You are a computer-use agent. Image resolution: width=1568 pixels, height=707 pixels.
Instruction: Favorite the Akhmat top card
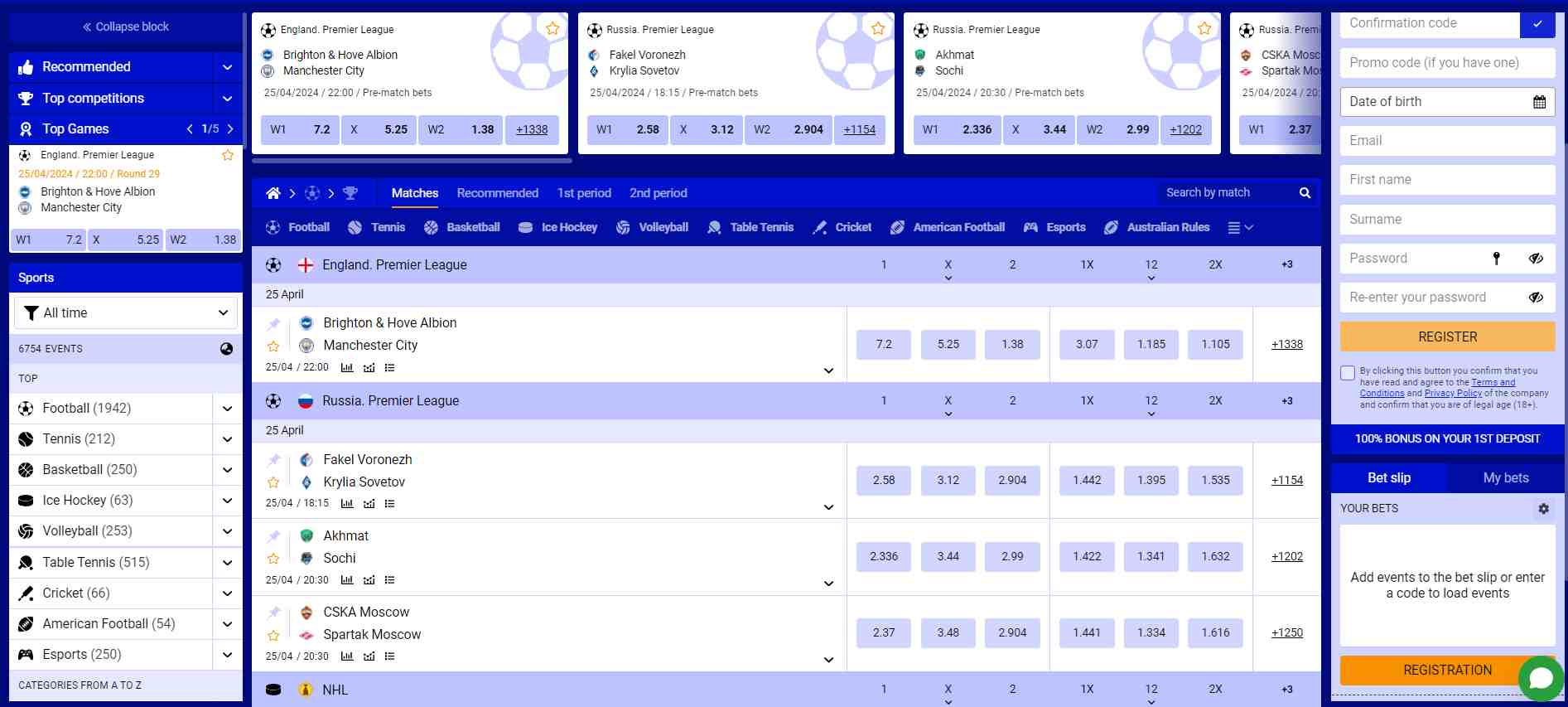coord(1204,29)
